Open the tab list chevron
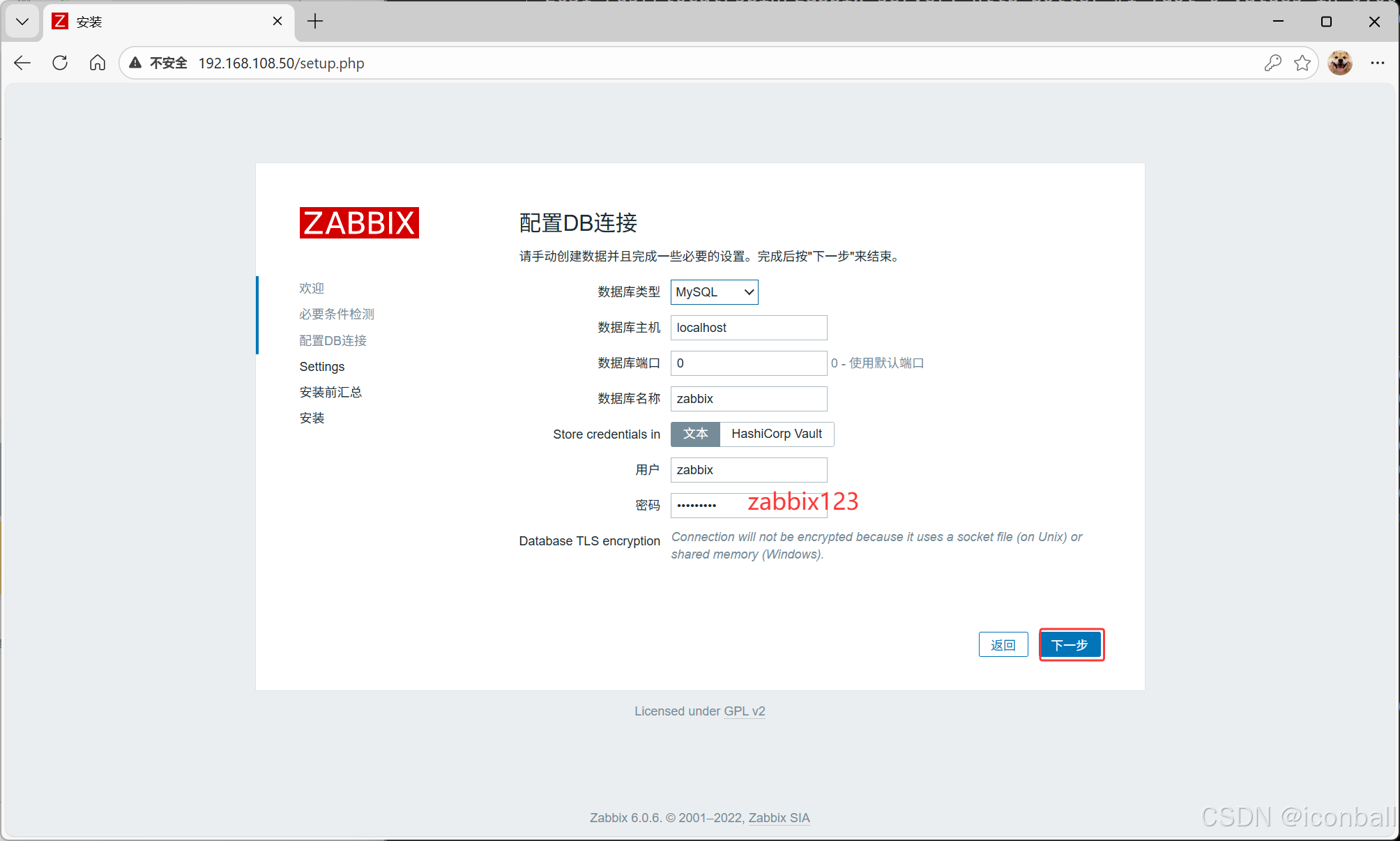 (x=22, y=22)
